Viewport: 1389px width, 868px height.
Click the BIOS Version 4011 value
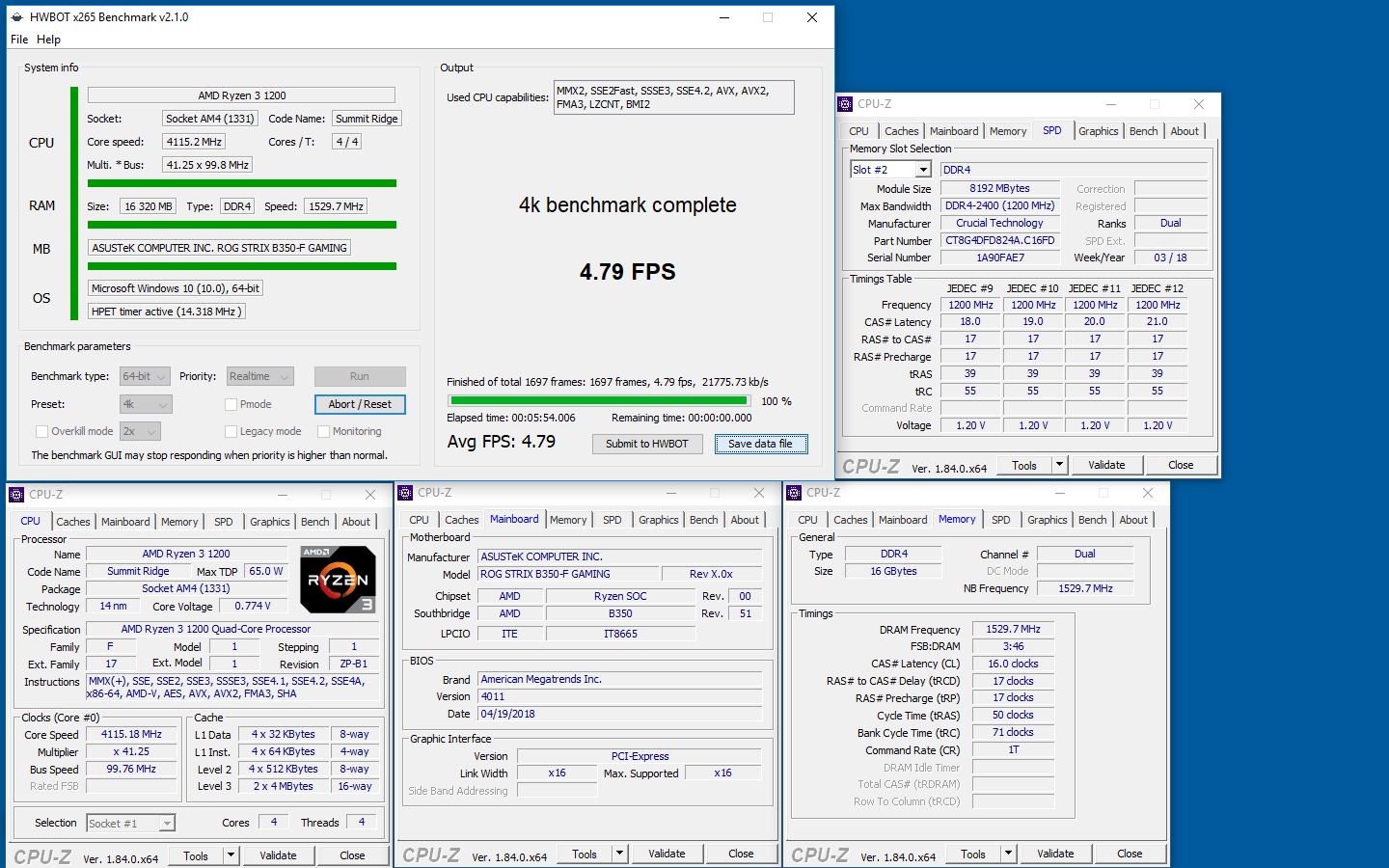click(620, 696)
